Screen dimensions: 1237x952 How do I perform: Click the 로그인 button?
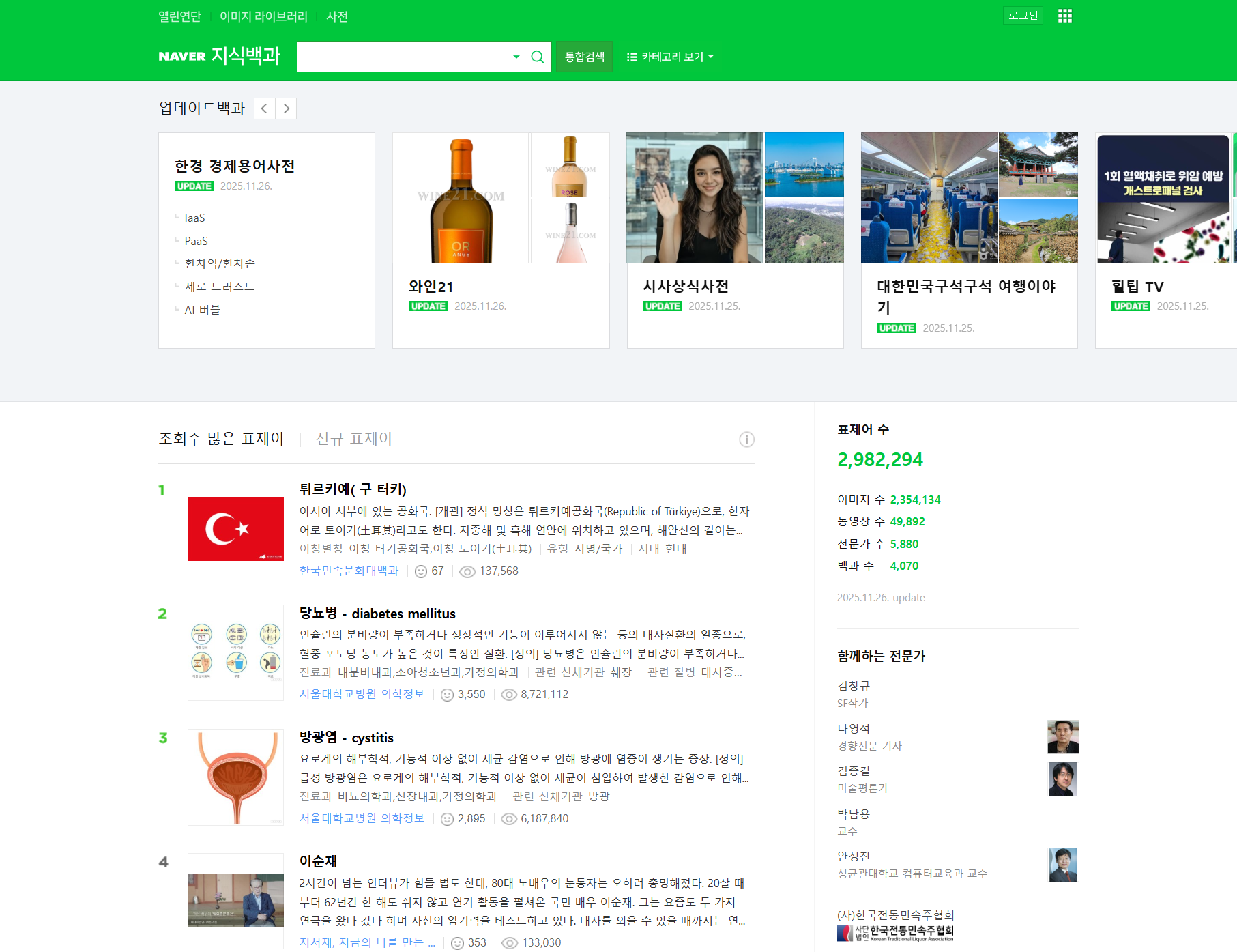click(1022, 16)
